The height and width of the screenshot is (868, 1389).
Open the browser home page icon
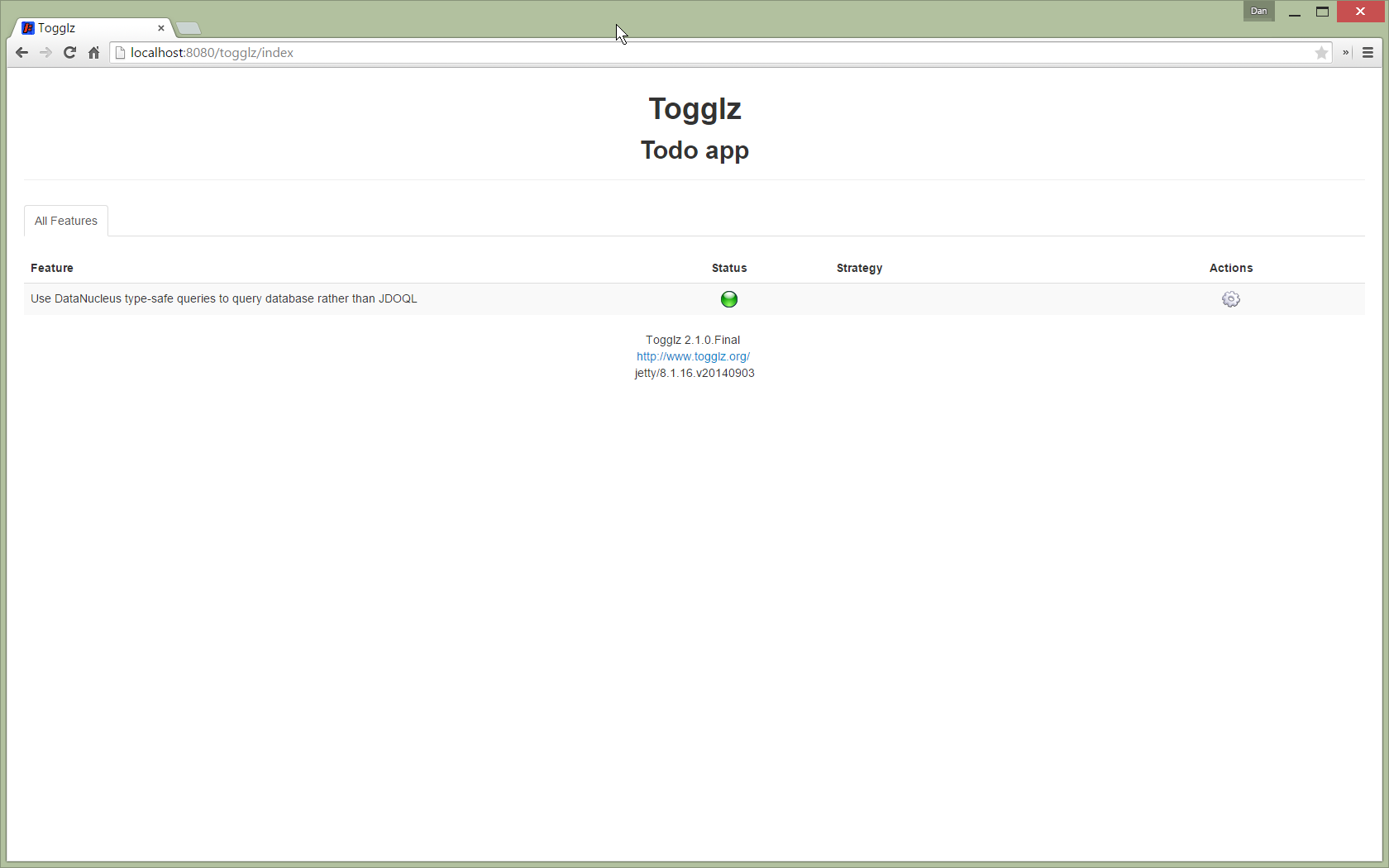point(93,53)
